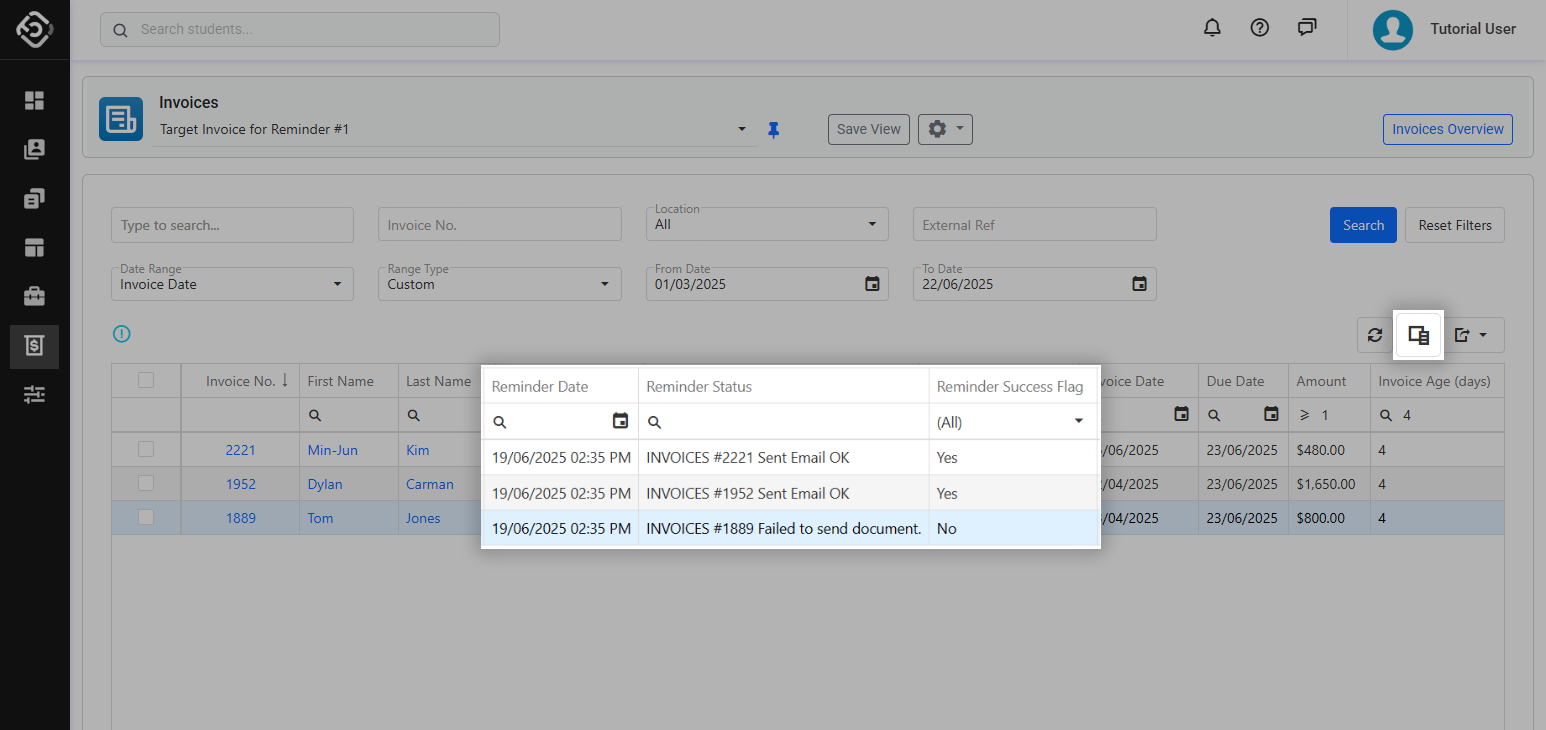Image resolution: width=1546 pixels, height=730 pixels.
Task: Click the Invoice No. input field
Action: 499,225
